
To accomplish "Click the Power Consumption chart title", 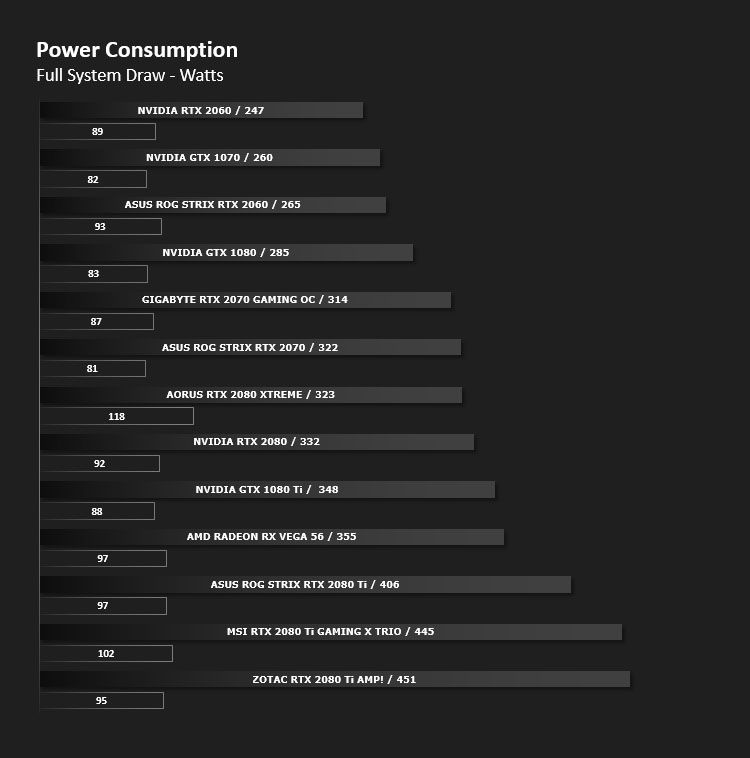I will click(137, 50).
